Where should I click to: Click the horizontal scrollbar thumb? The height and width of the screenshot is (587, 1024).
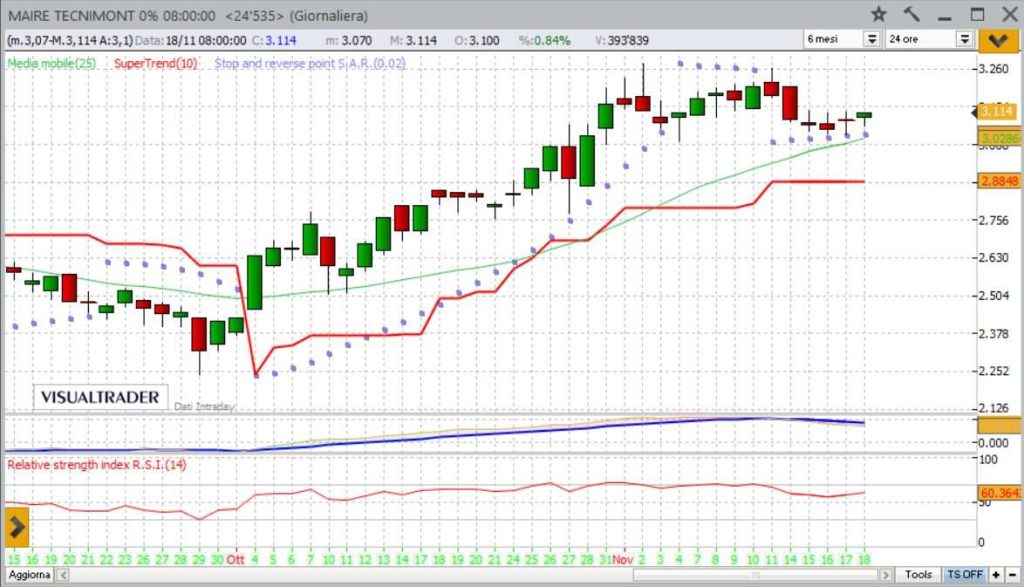tap(756, 575)
